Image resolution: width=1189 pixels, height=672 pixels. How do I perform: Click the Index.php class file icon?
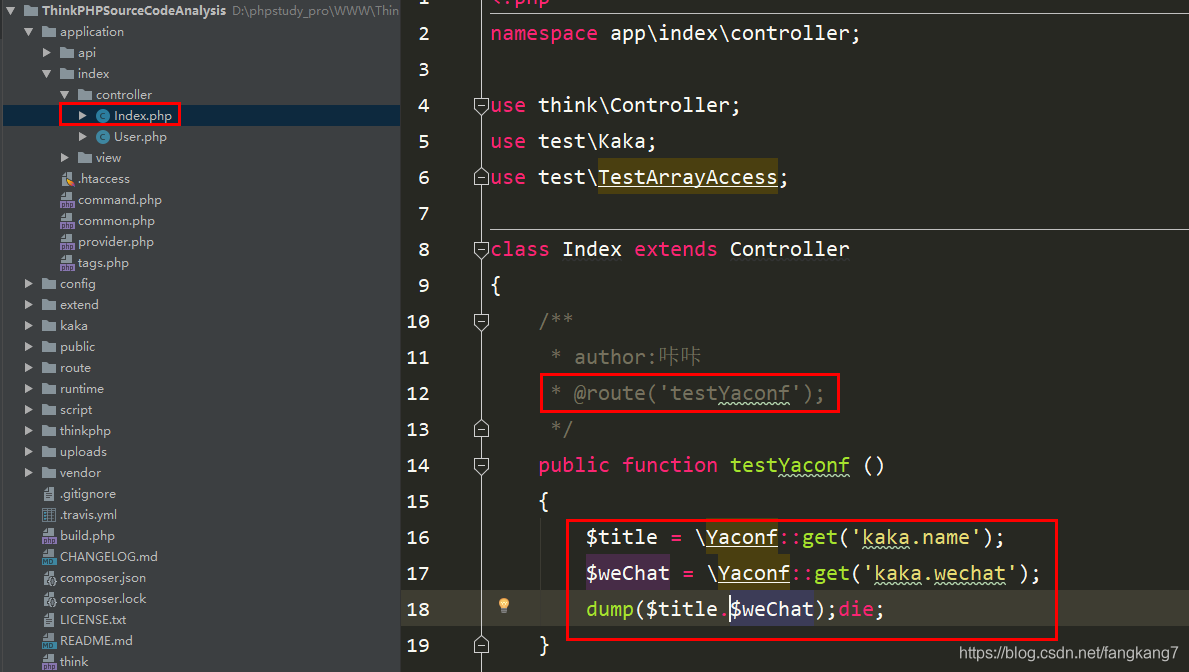pos(103,115)
